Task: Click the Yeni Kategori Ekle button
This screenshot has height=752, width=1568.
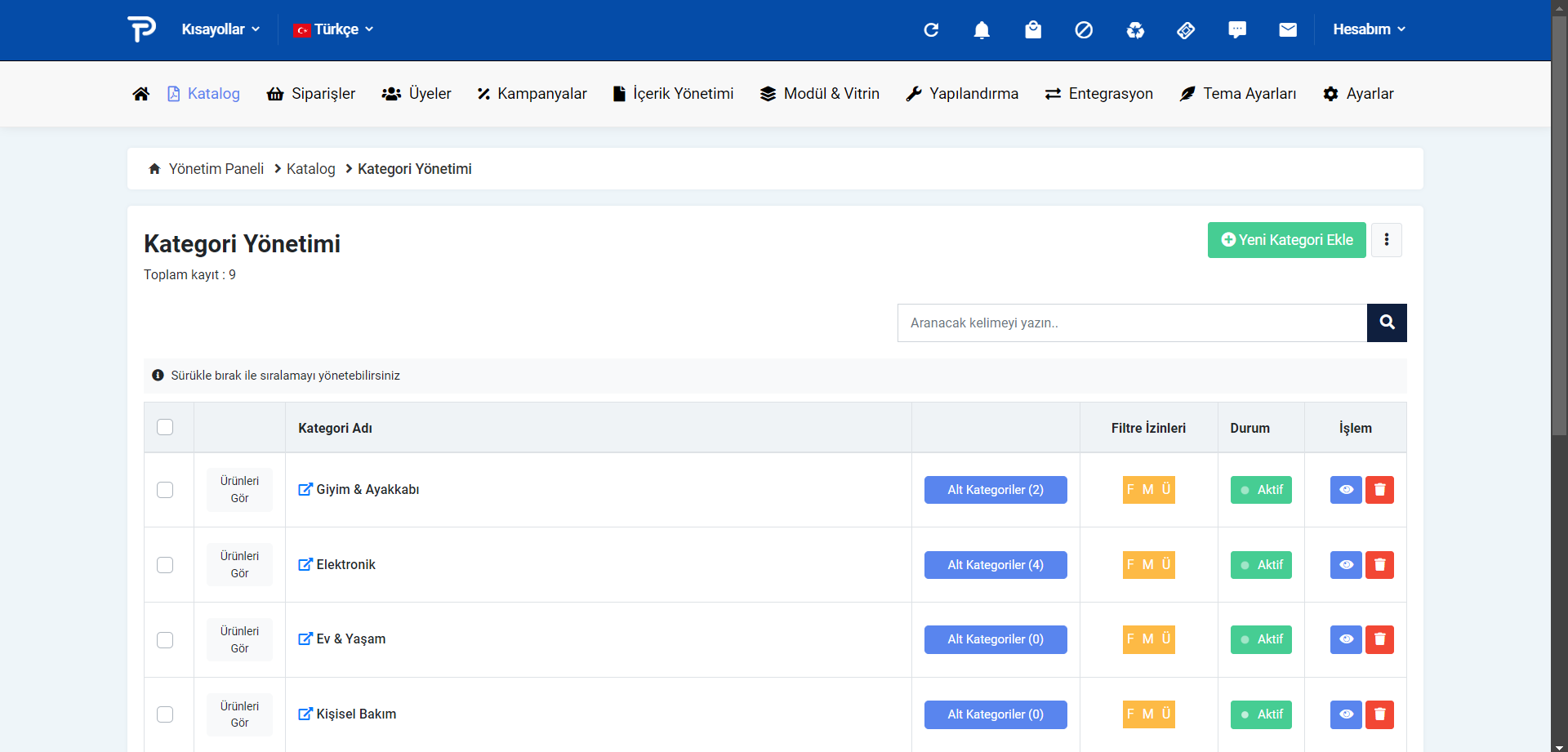Action: coord(1286,240)
